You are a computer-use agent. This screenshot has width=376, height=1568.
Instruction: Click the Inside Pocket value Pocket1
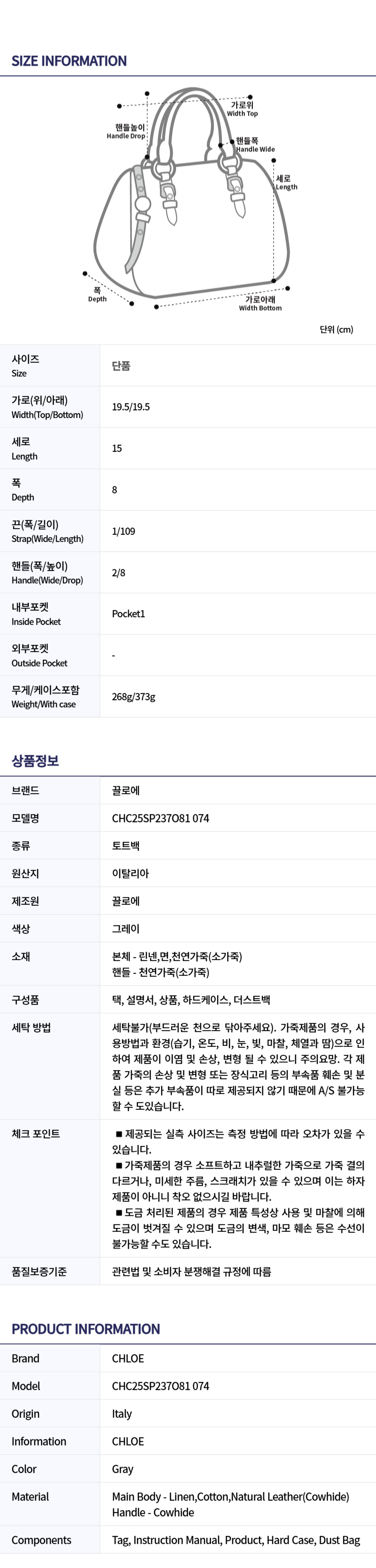tap(128, 614)
